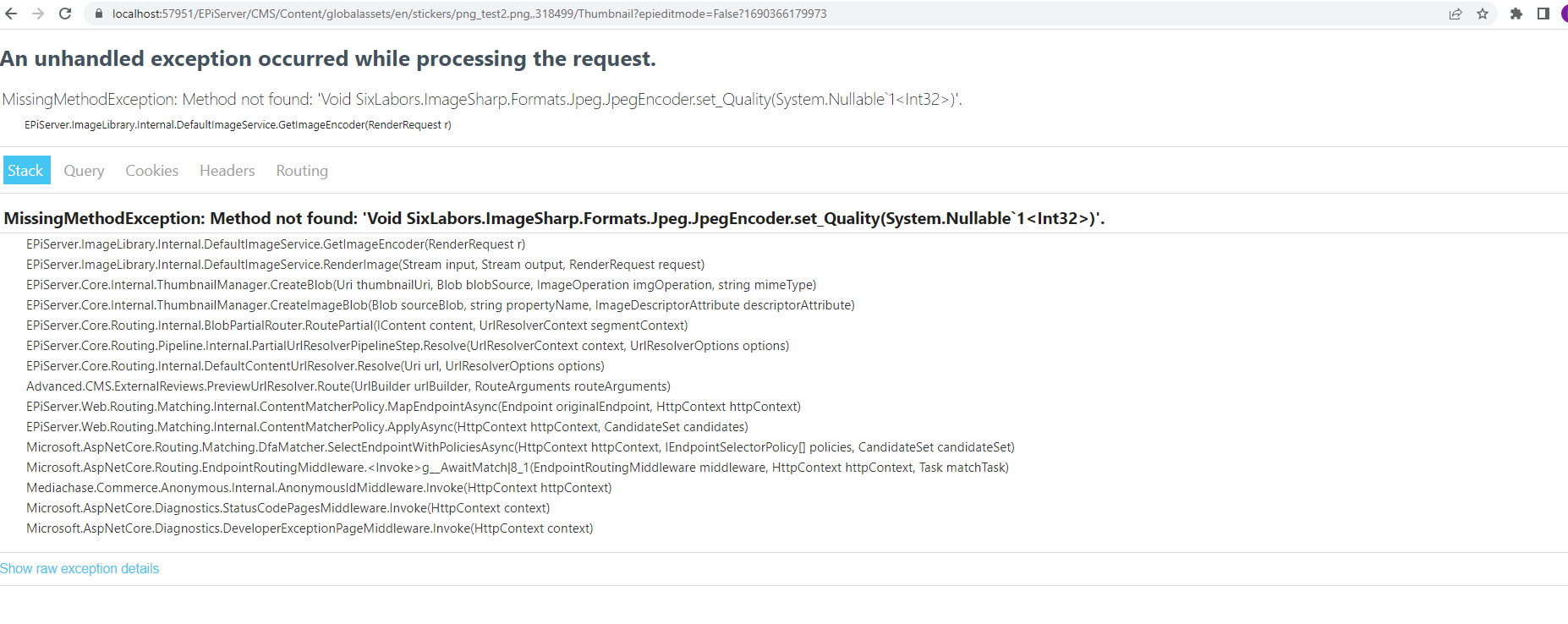This screenshot has height=624, width=1568.
Task: View site information lock icon
Action: pyautogui.click(x=99, y=14)
